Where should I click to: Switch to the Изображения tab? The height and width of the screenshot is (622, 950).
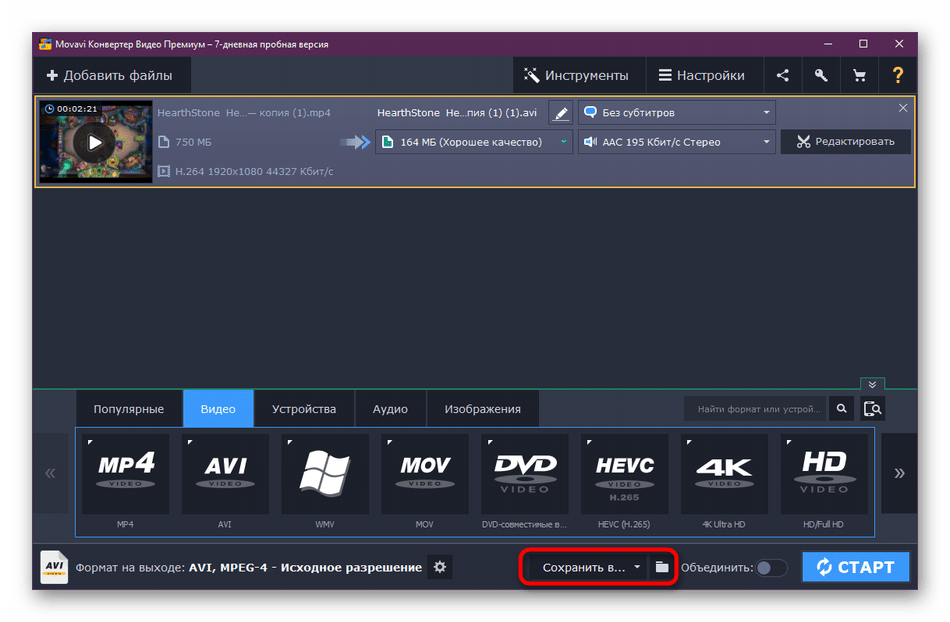tap(482, 409)
